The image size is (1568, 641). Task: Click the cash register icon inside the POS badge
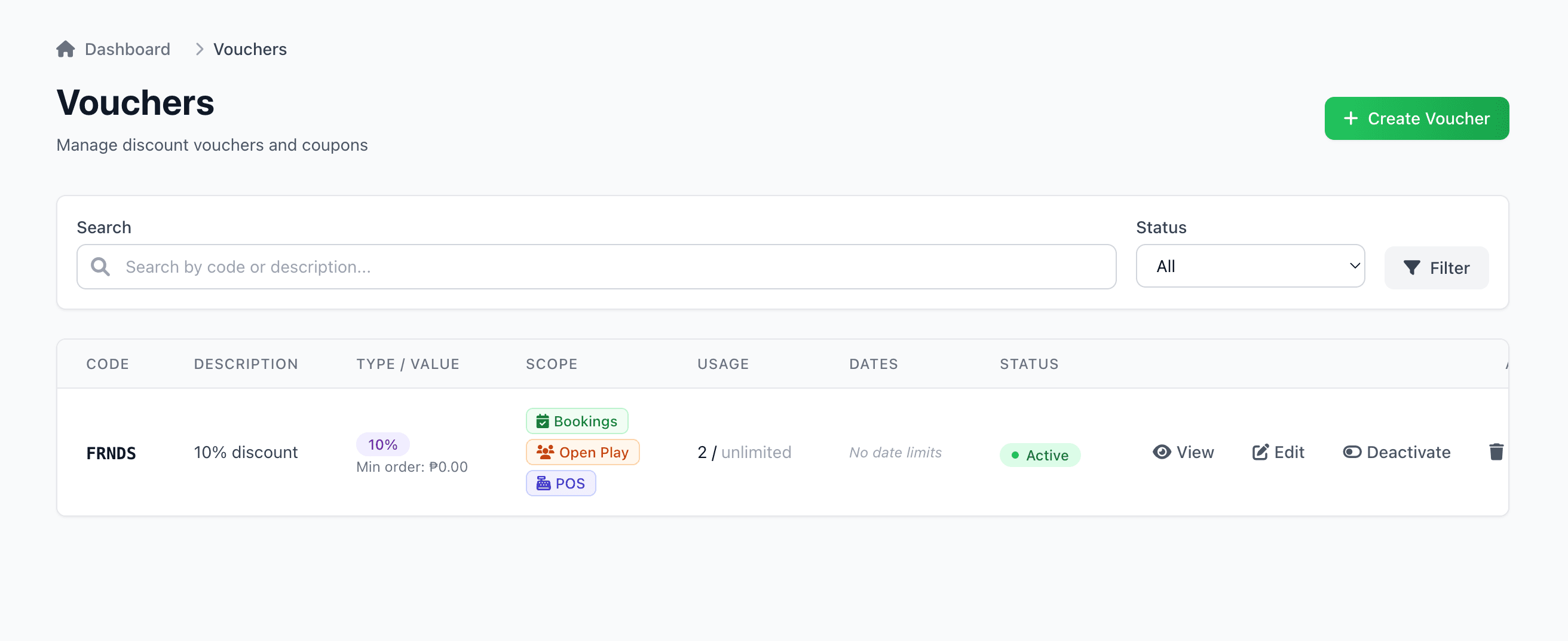(x=544, y=483)
